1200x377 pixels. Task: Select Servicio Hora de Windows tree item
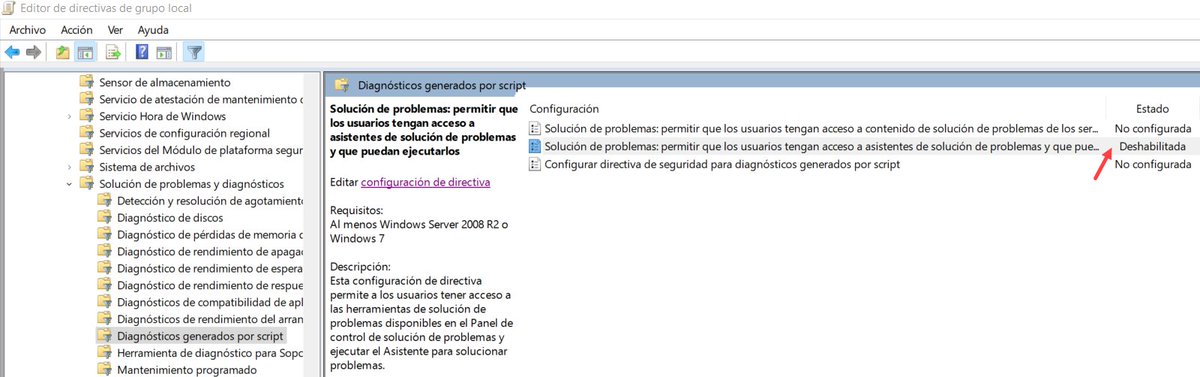coord(162,116)
